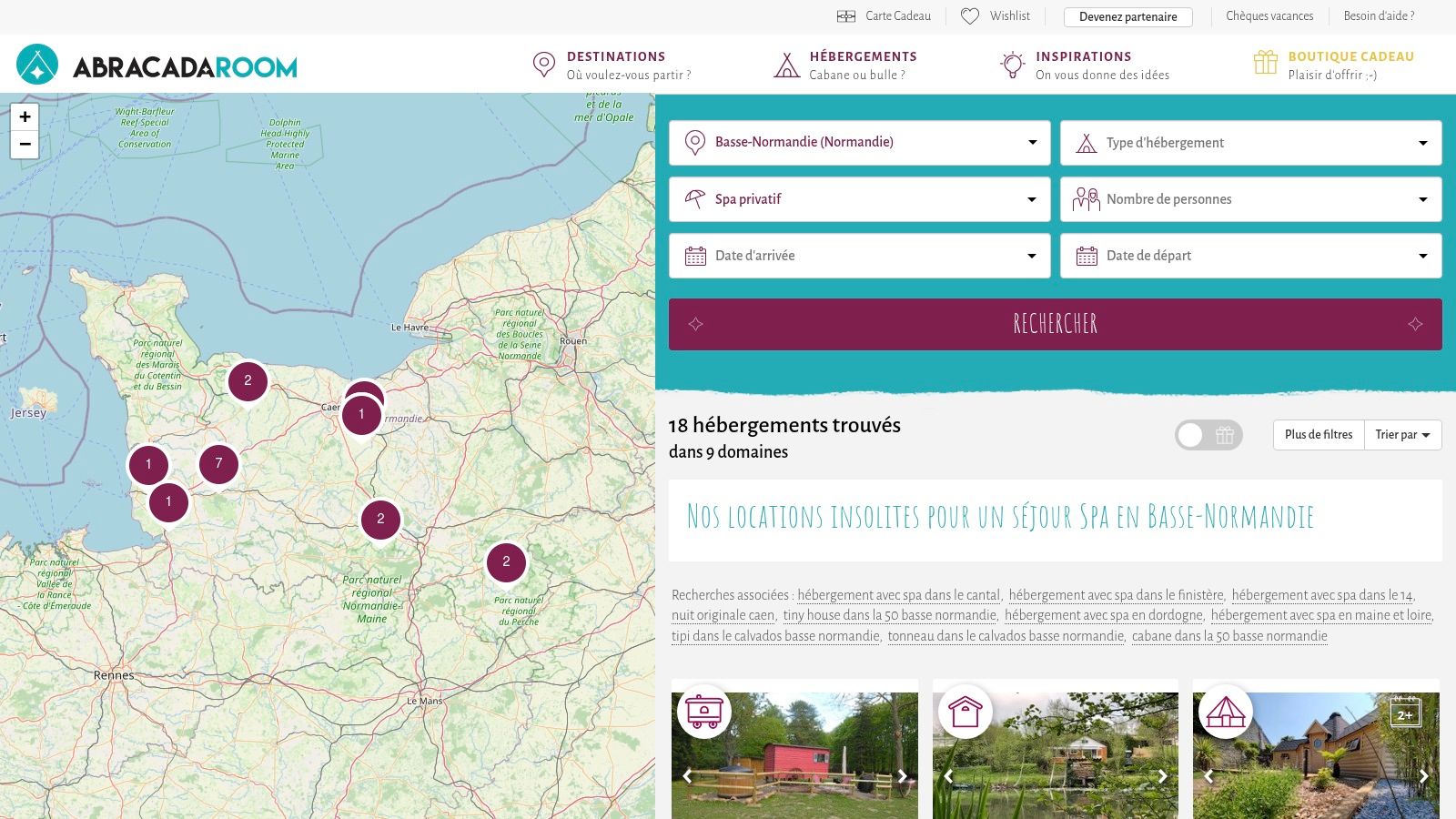Screen dimensions: 1456x819
Task: Open the Type d'hébergement dropdown
Action: tap(1251, 143)
